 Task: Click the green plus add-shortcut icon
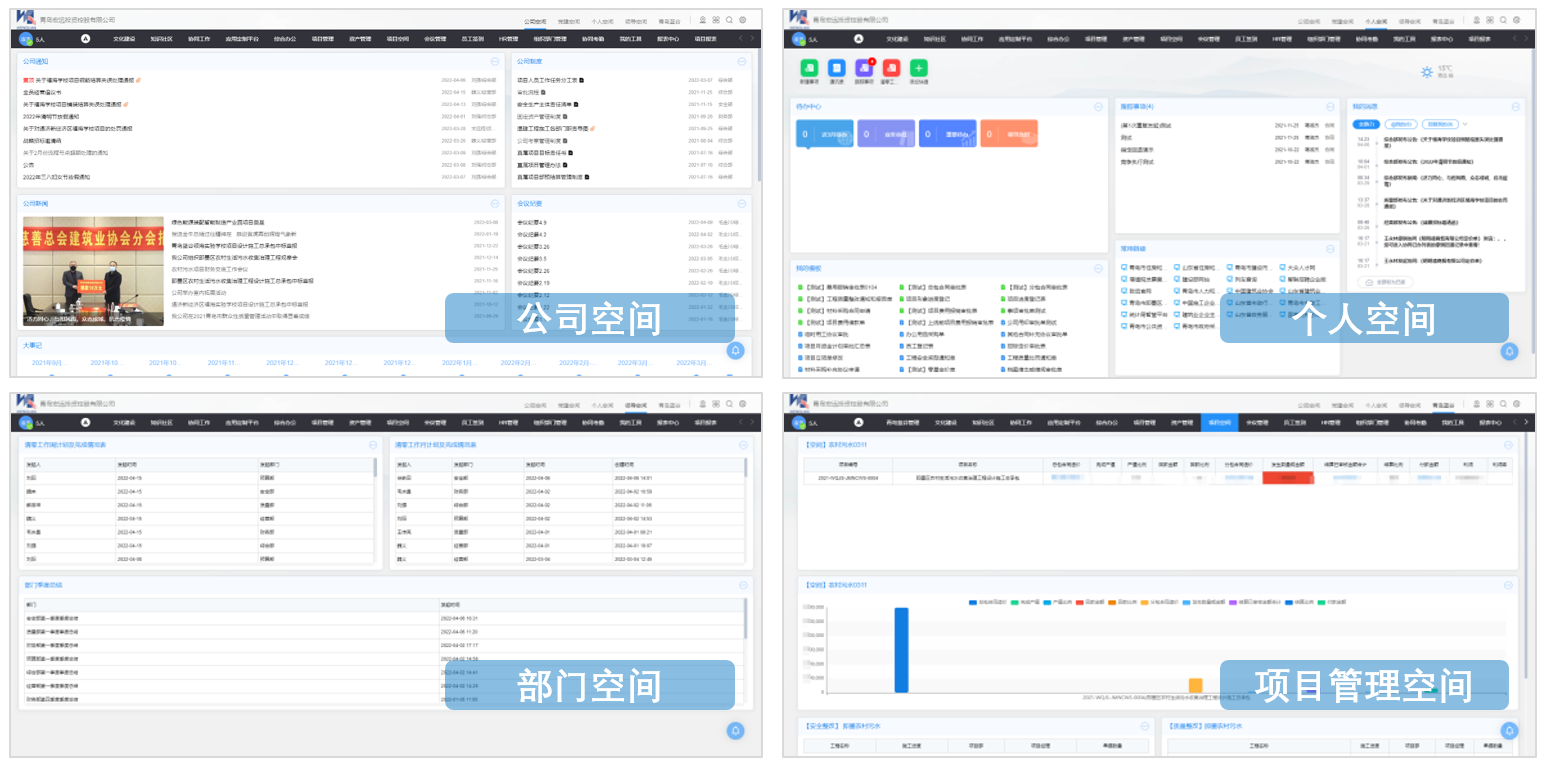pyautogui.click(x=918, y=69)
